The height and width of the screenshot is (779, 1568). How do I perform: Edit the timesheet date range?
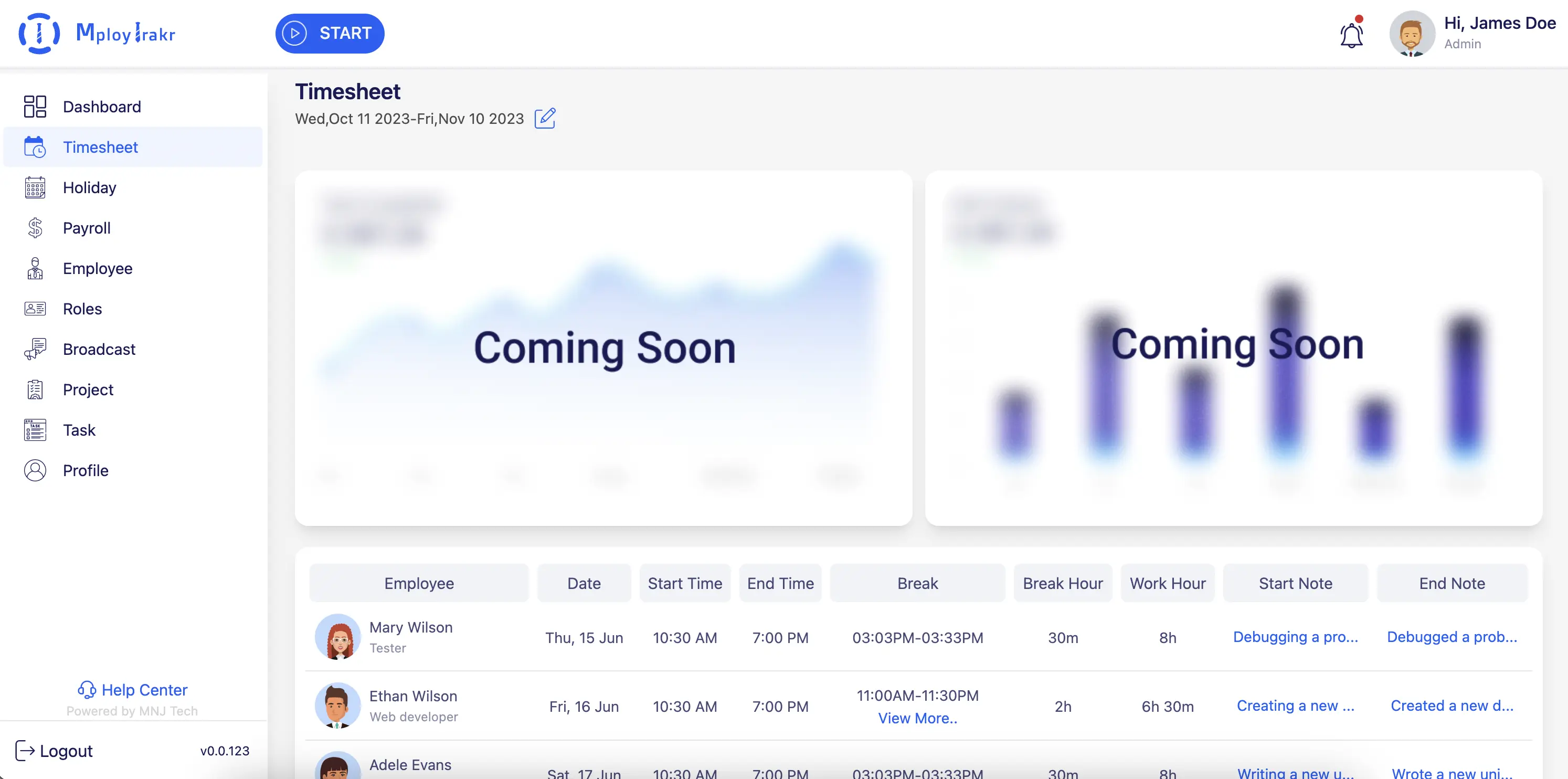[x=545, y=118]
